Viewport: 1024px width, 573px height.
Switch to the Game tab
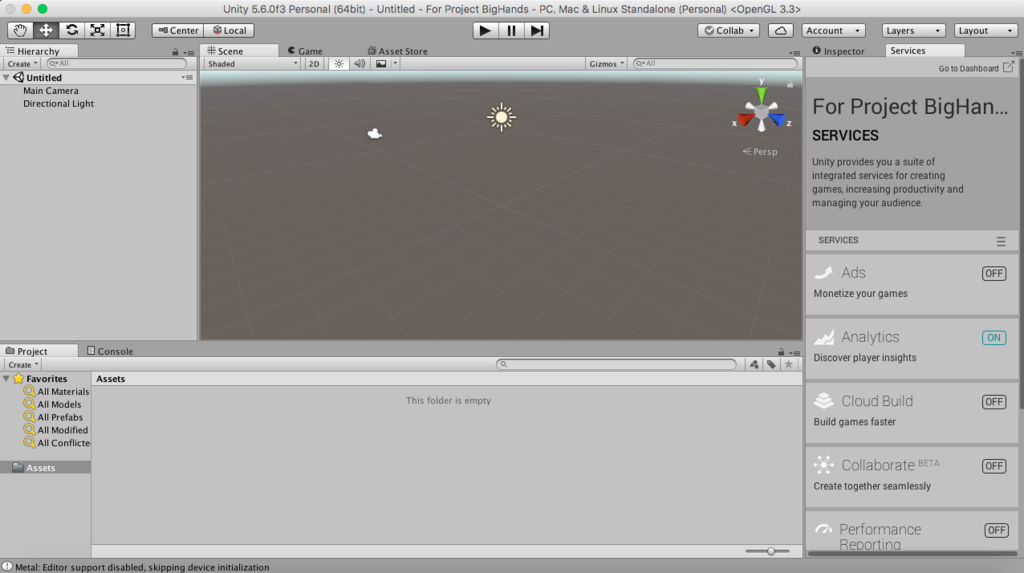pyautogui.click(x=305, y=51)
